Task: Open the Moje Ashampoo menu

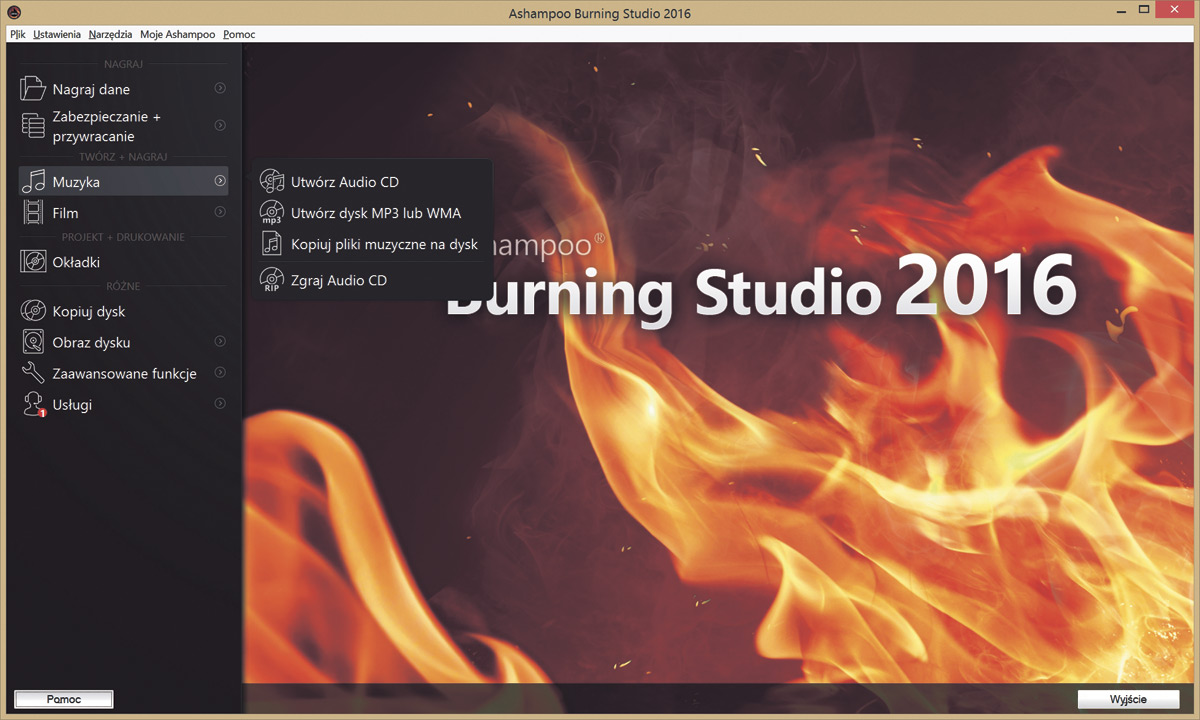Action: (x=177, y=34)
